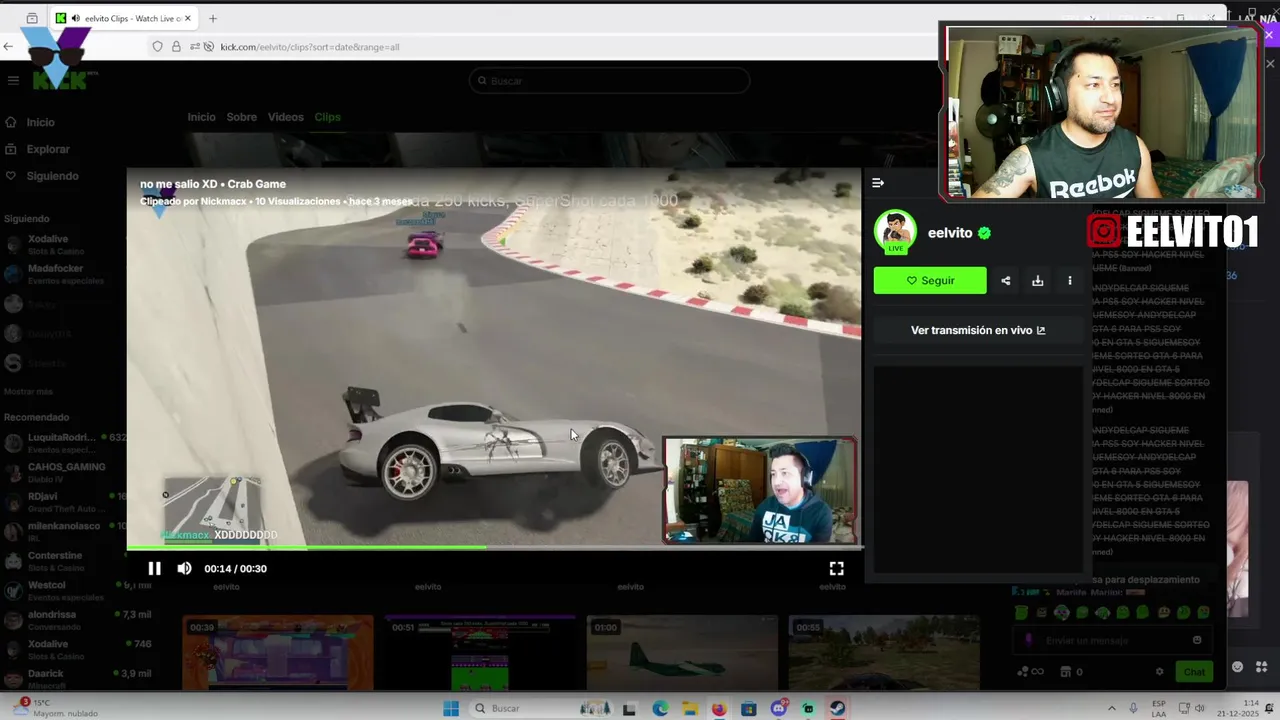This screenshot has width=1280, height=720.
Task: Open emoji picker in chat input
Action: (x=1197, y=640)
